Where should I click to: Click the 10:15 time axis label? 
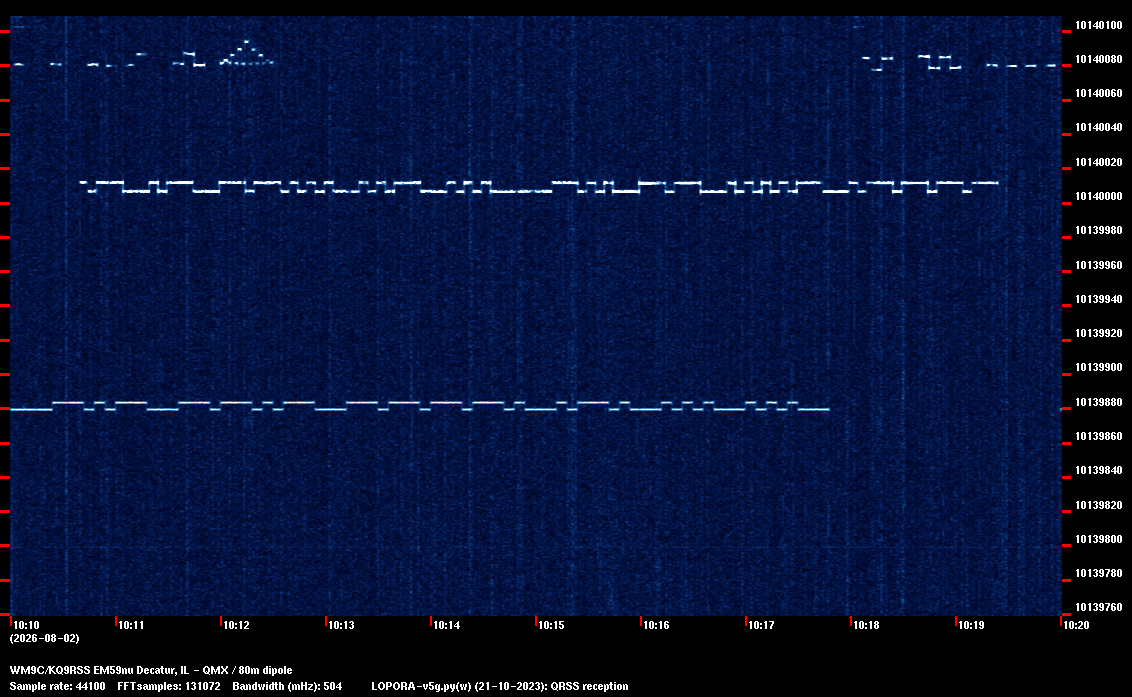[551, 625]
